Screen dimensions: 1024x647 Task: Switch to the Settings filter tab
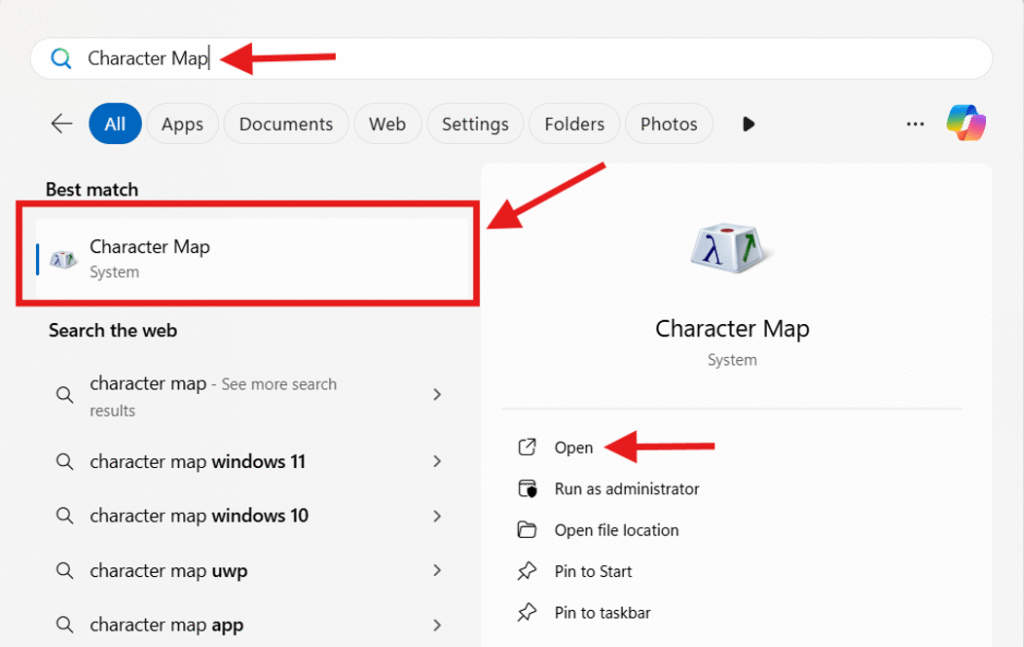pos(475,123)
